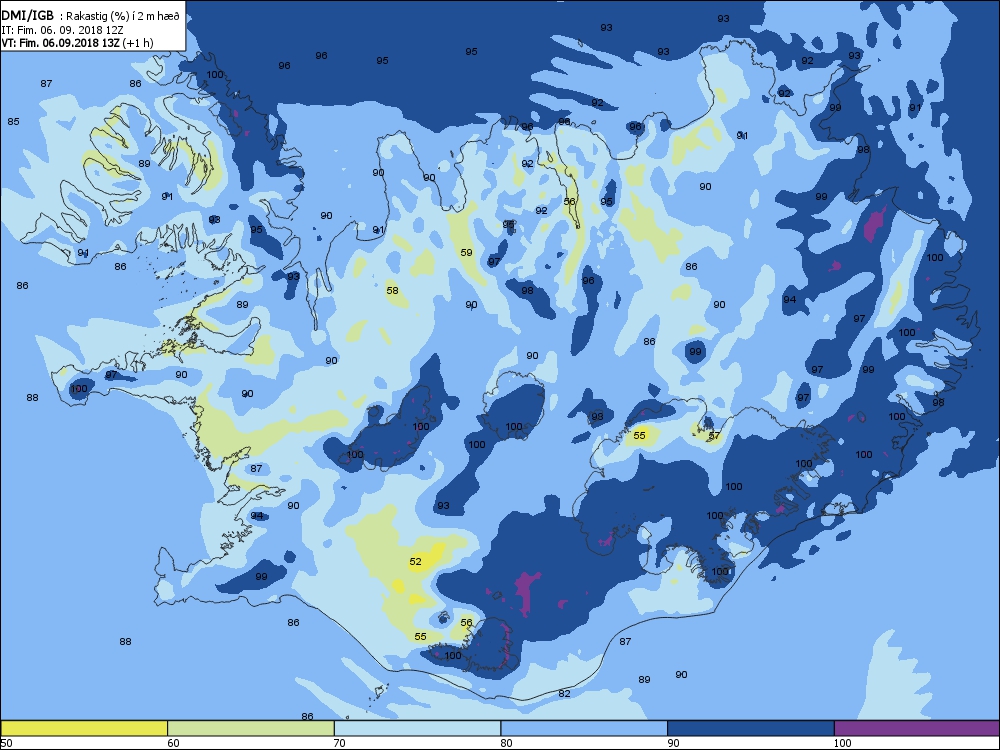Click the 85 humidity value on map
Screen dimensions: 1000x750
(13, 121)
